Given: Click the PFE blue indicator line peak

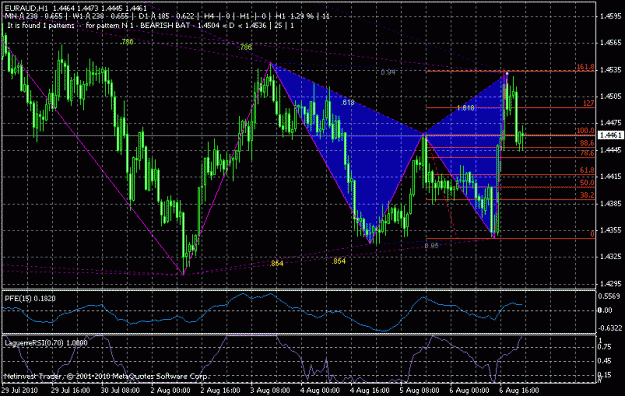Looking at the screenshot, I should [242, 294].
